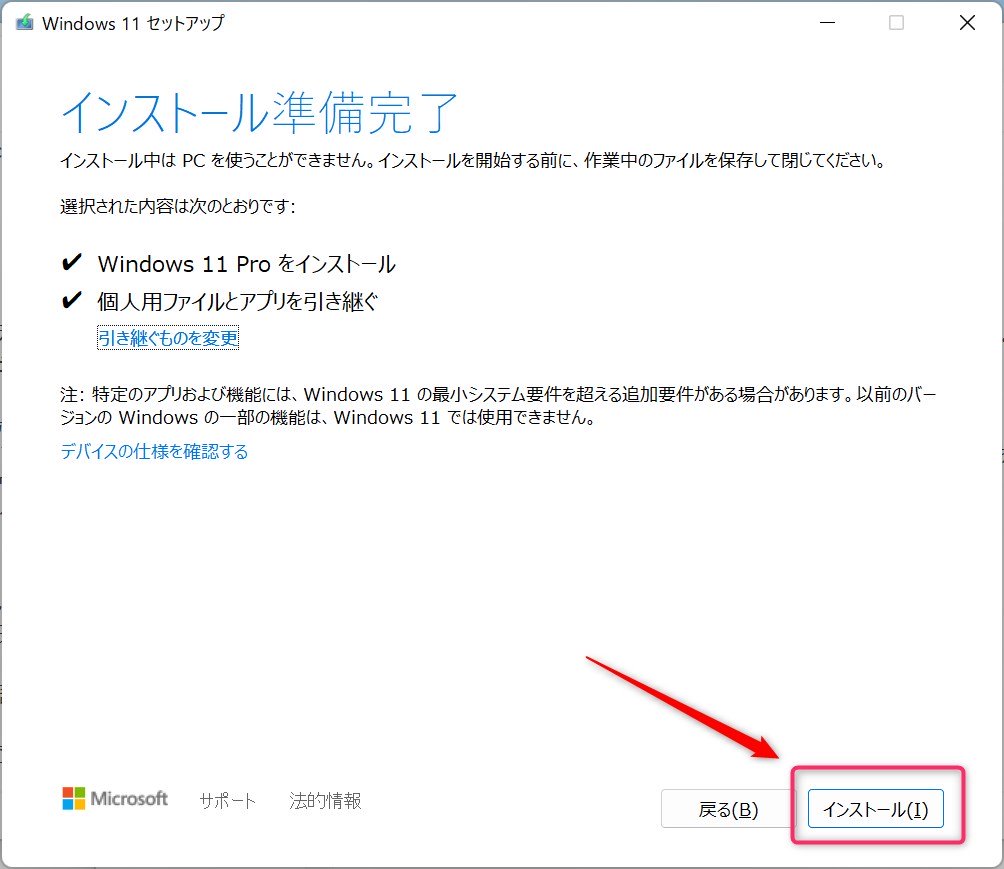Minimize the setup window

point(827,22)
